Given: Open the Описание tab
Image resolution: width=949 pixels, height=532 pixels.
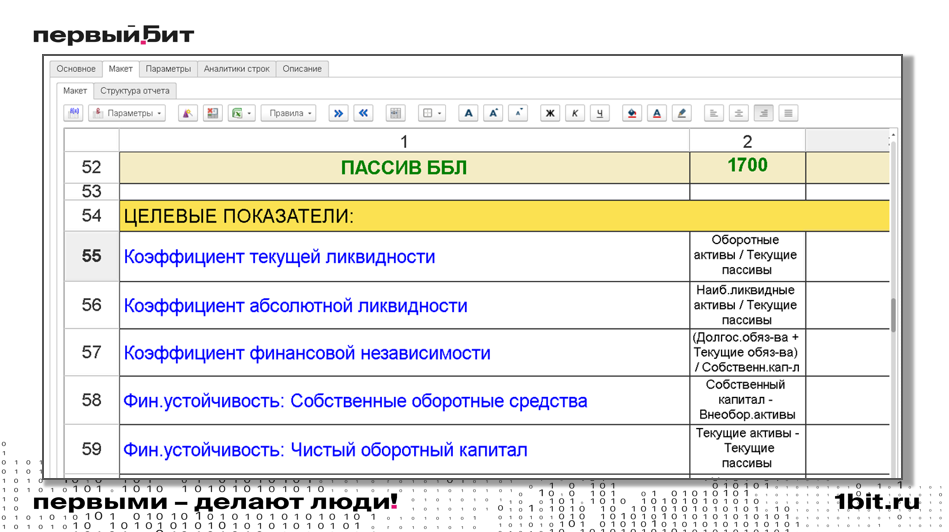Looking at the screenshot, I should 302,68.
